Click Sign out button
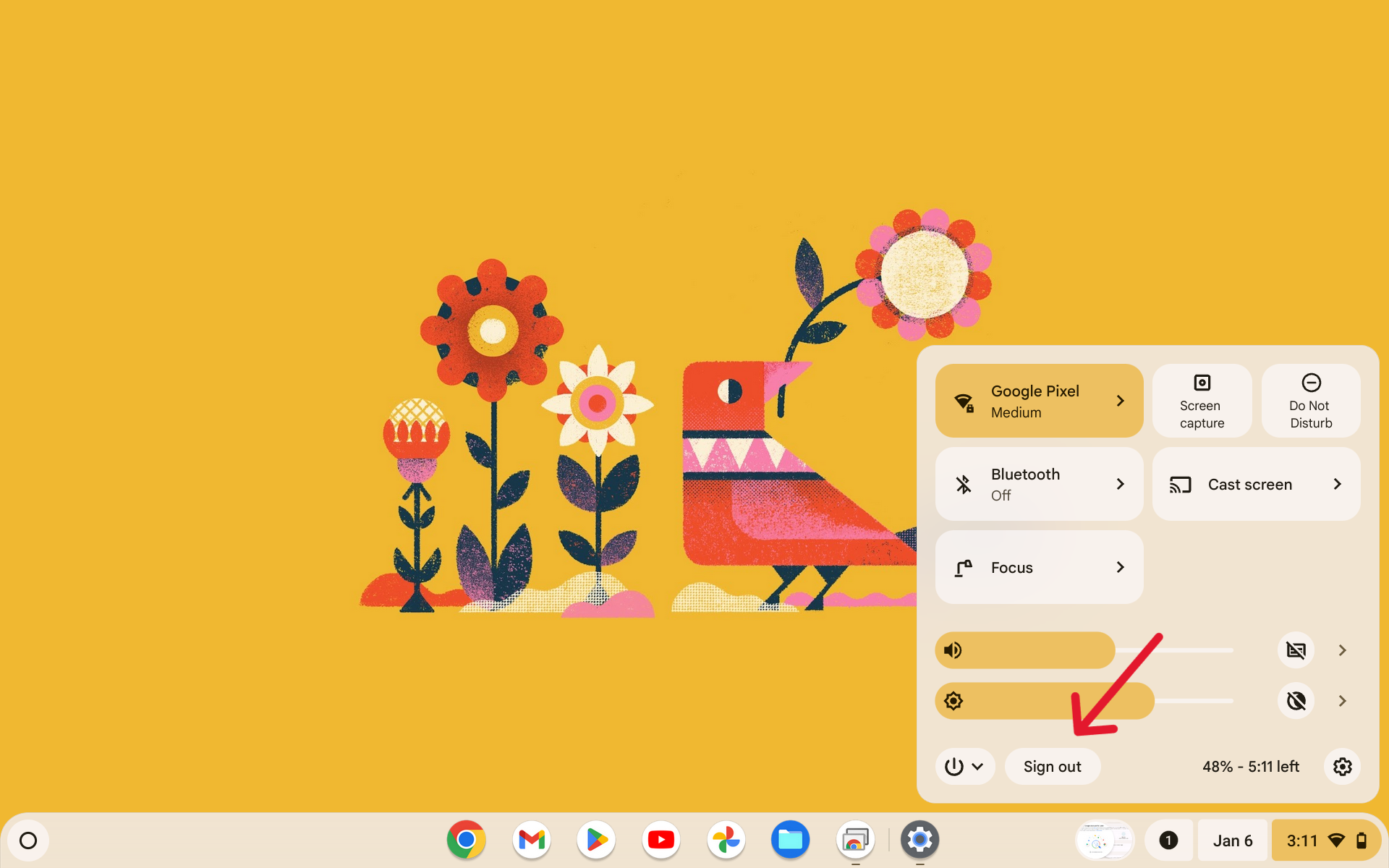 coord(1053,765)
